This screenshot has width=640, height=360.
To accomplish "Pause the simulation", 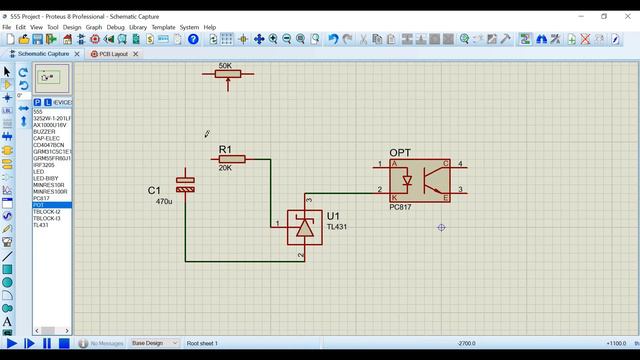I will pyautogui.click(x=47, y=343).
